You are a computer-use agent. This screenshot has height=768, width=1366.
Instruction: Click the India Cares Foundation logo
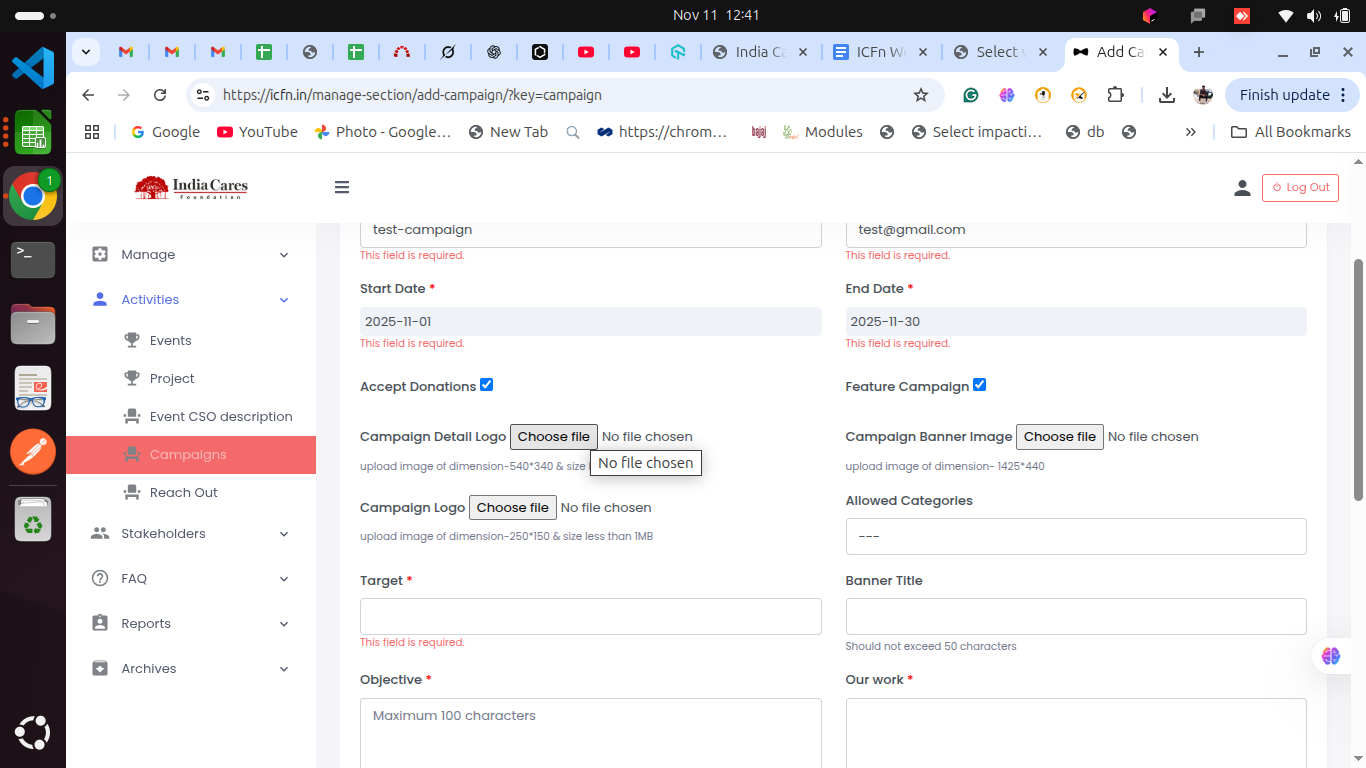[x=191, y=187]
